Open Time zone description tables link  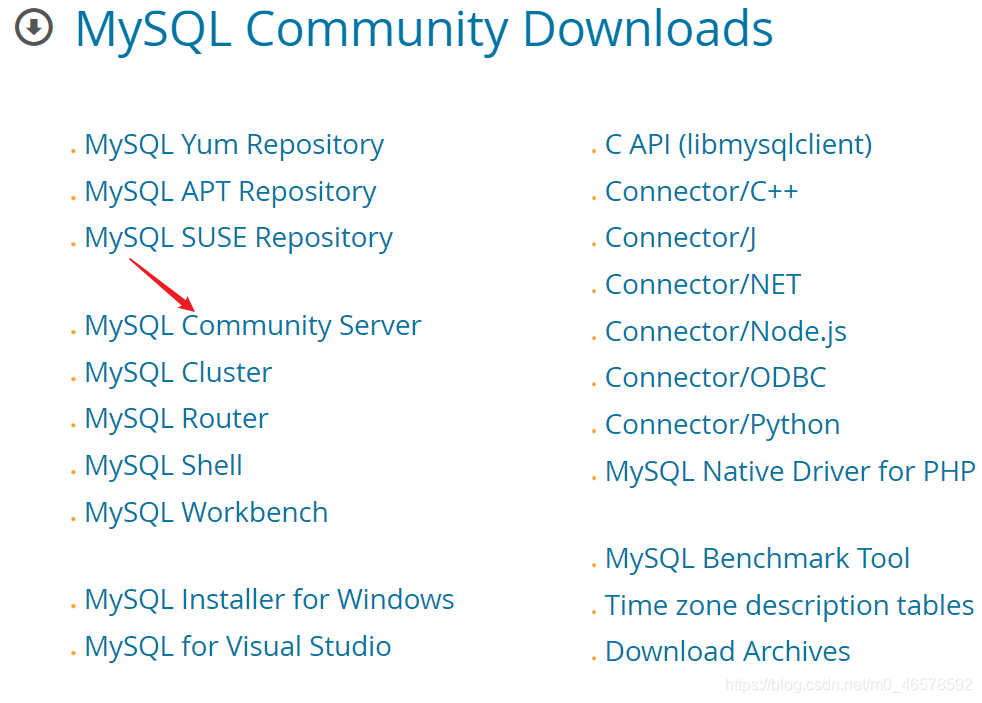[789, 606]
